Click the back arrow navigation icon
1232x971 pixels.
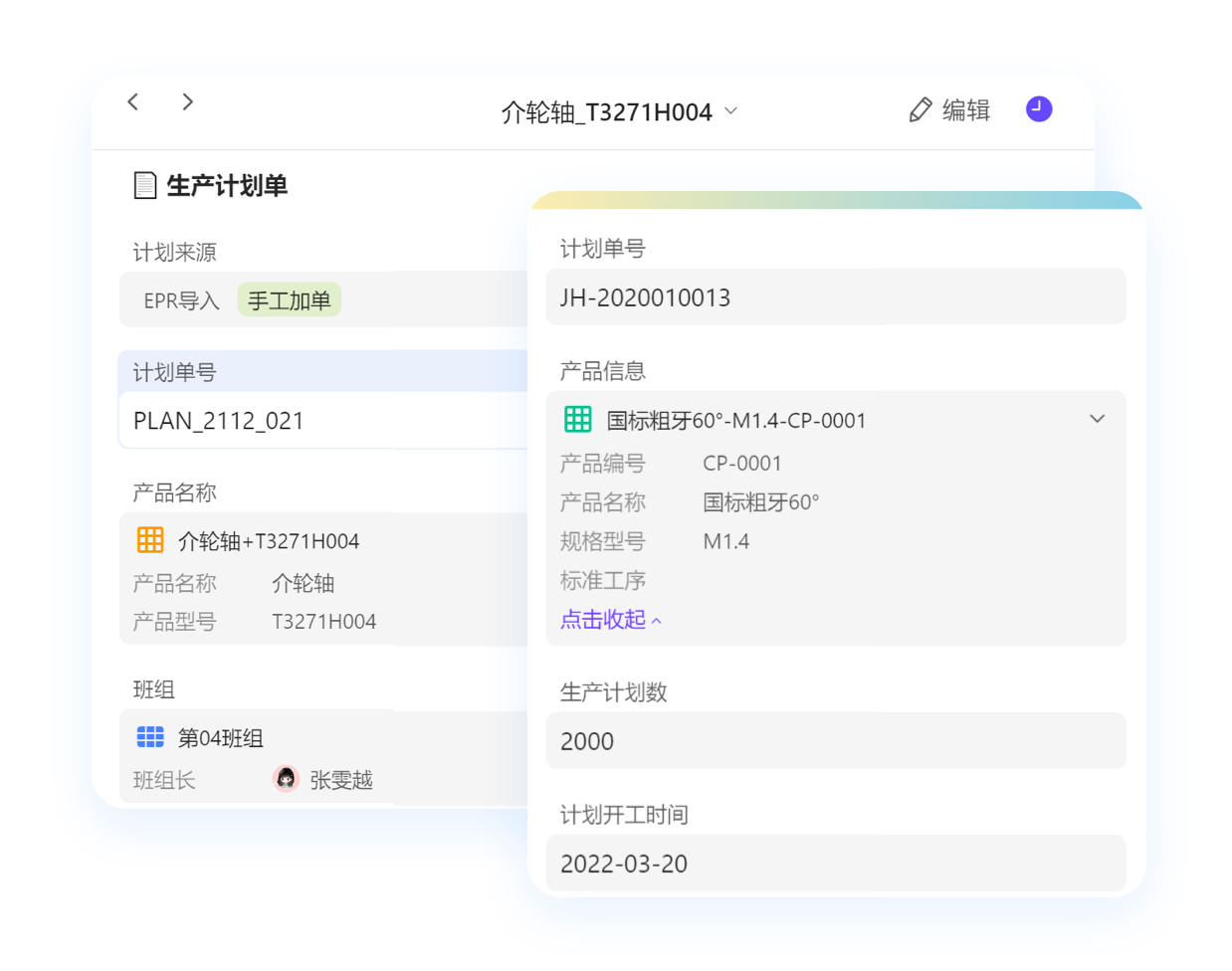133,101
